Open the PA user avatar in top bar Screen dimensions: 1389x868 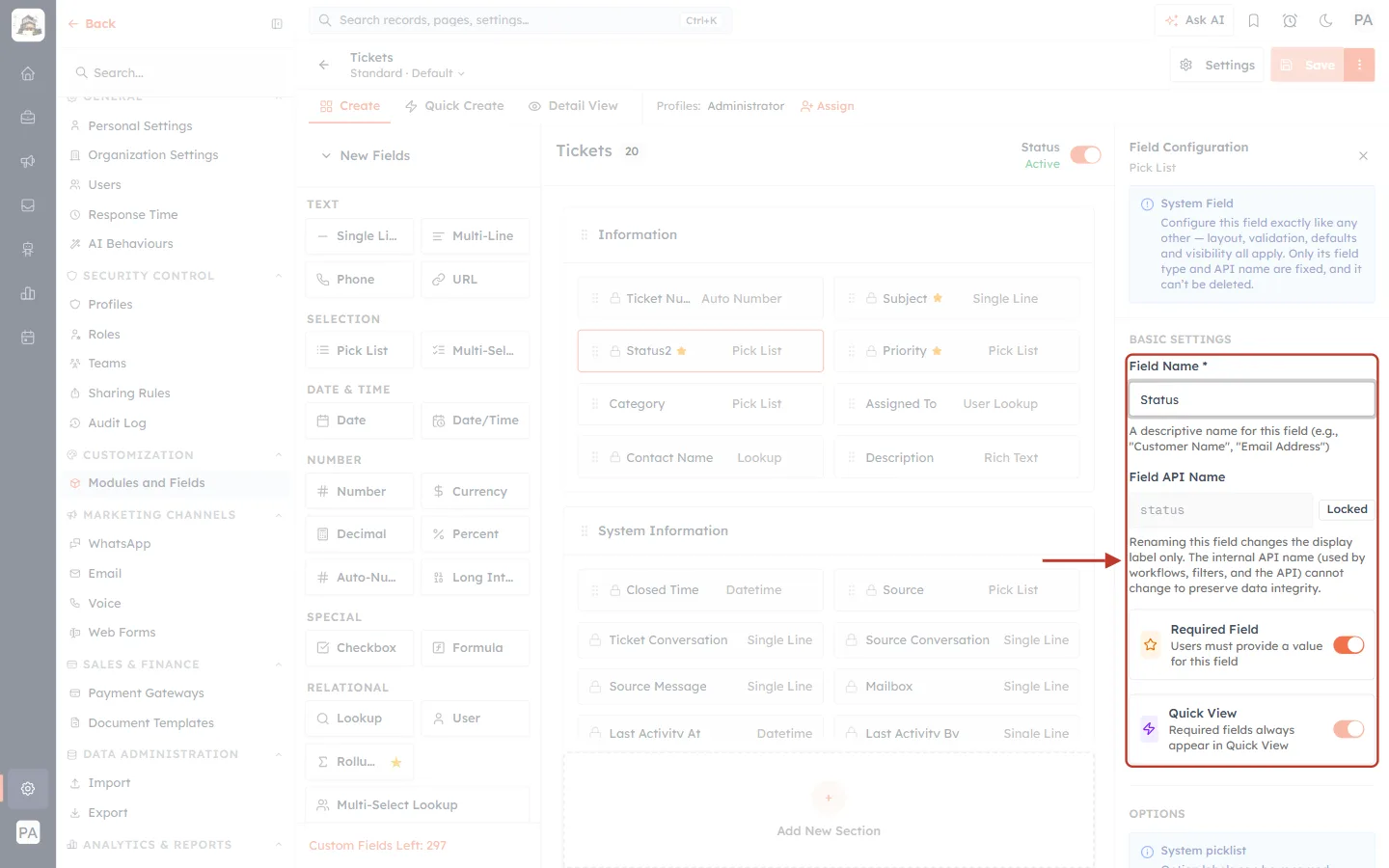[x=1363, y=20]
